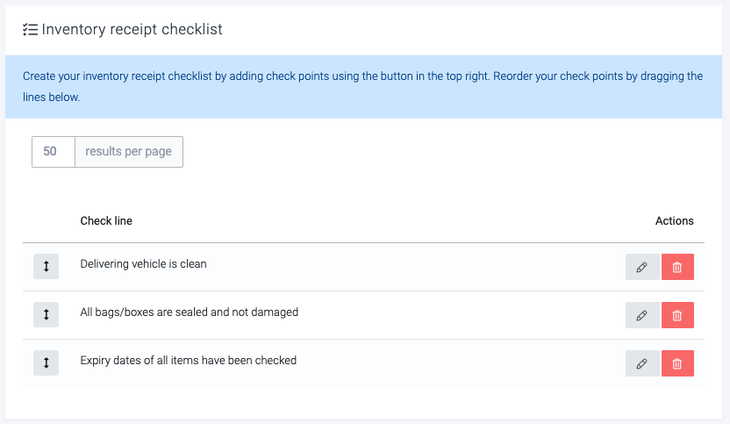This screenshot has width=730, height=424.
Task: Edit the Expiry dates checked line
Action: click(x=642, y=363)
